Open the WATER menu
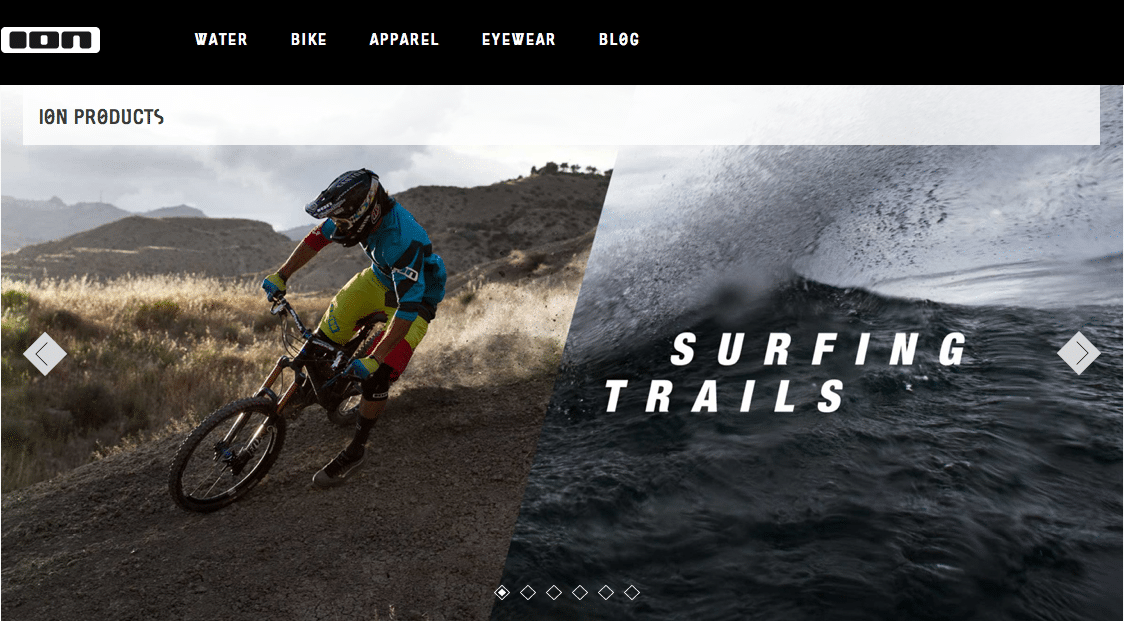1124x621 pixels. pos(221,39)
